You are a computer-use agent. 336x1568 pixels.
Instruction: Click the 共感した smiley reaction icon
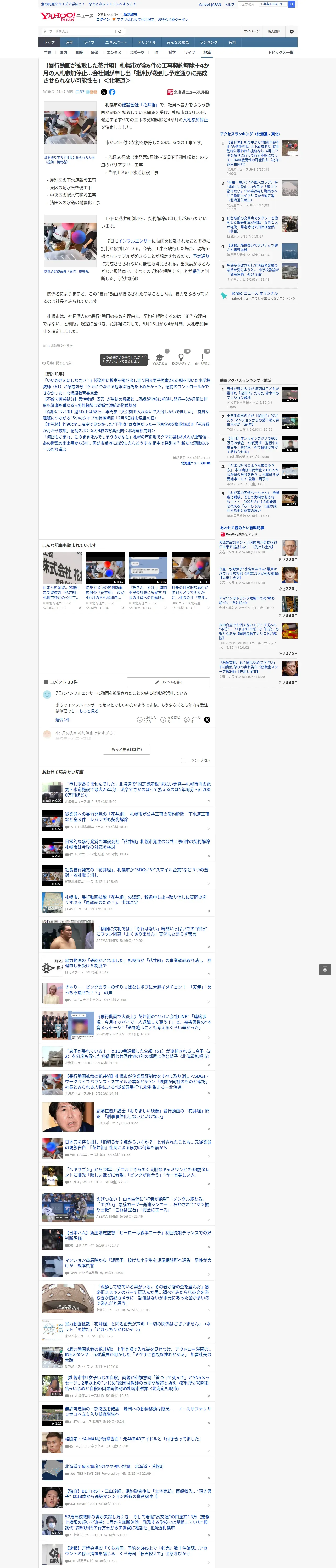point(140,719)
